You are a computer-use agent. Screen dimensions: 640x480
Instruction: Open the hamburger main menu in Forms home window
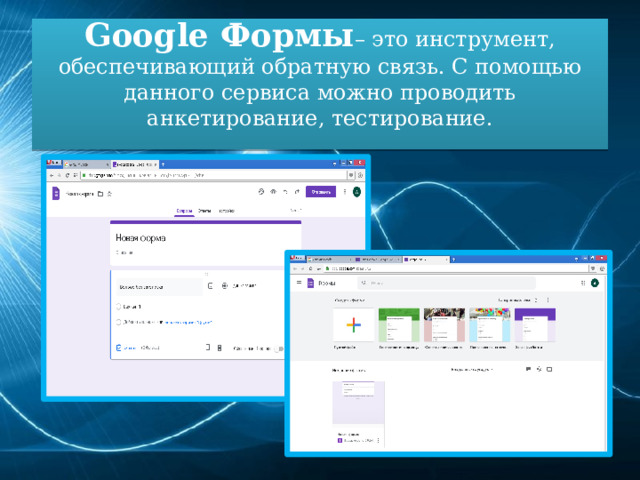[299, 282]
